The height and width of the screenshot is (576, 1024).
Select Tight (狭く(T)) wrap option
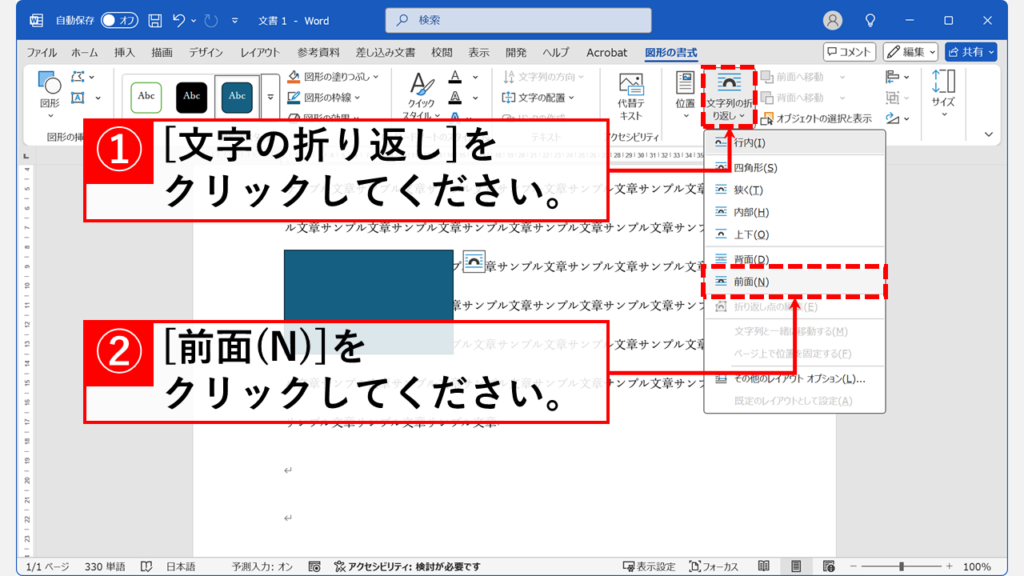click(794, 190)
